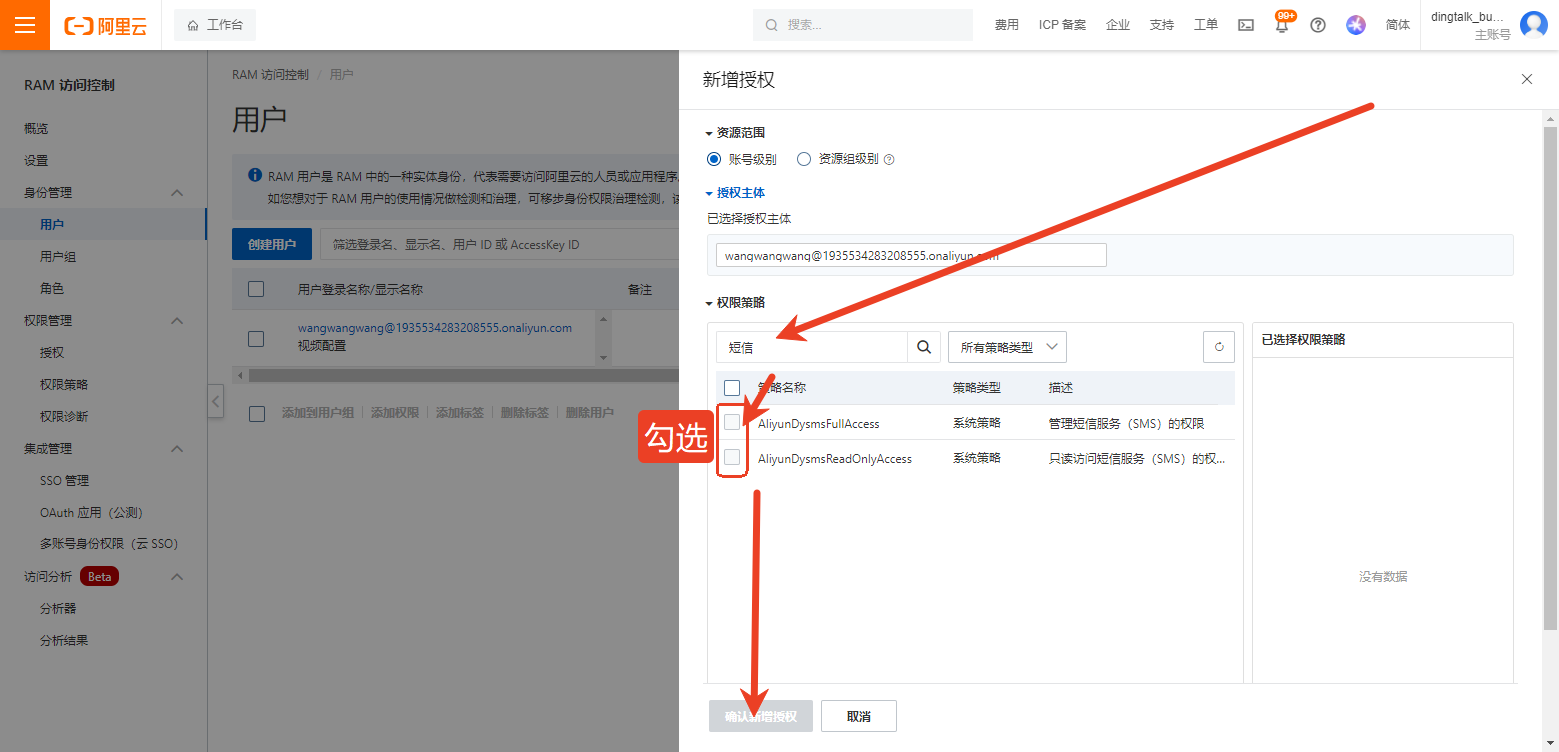This screenshot has width=1559, height=752.
Task: Click the selected principal email field
Action: tap(911, 255)
